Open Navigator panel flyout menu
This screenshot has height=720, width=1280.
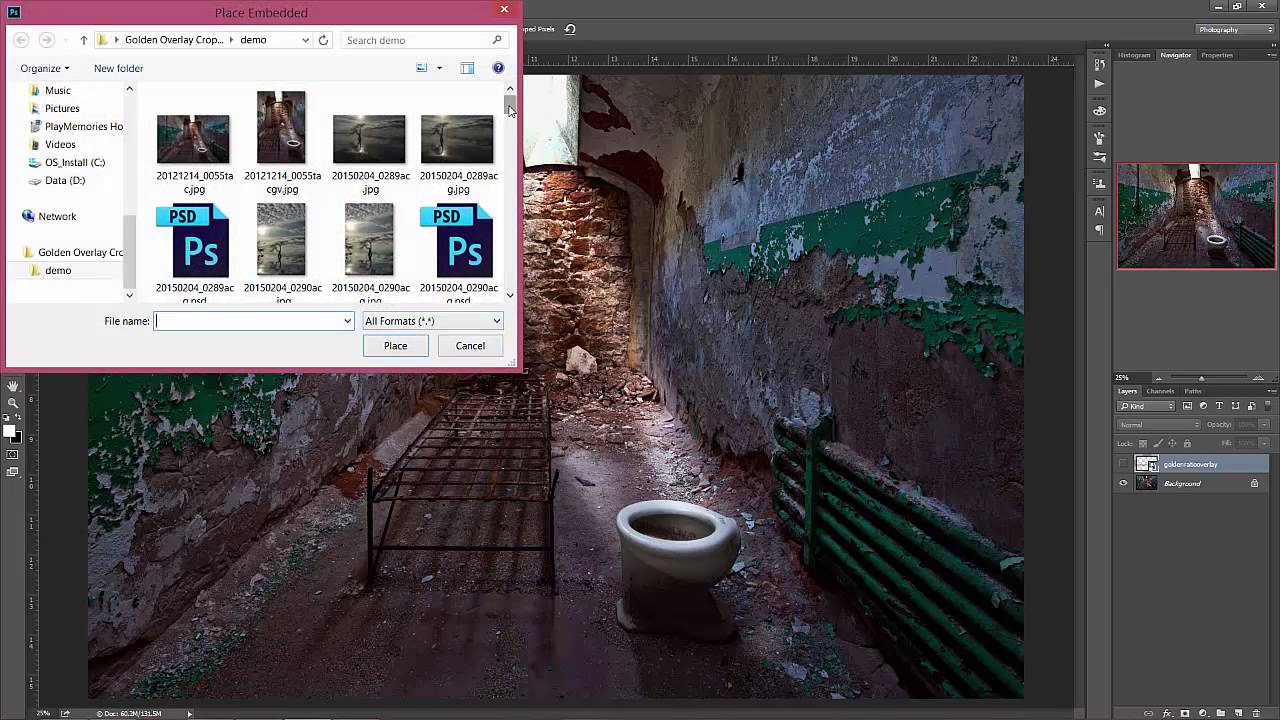pos(1272,54)
